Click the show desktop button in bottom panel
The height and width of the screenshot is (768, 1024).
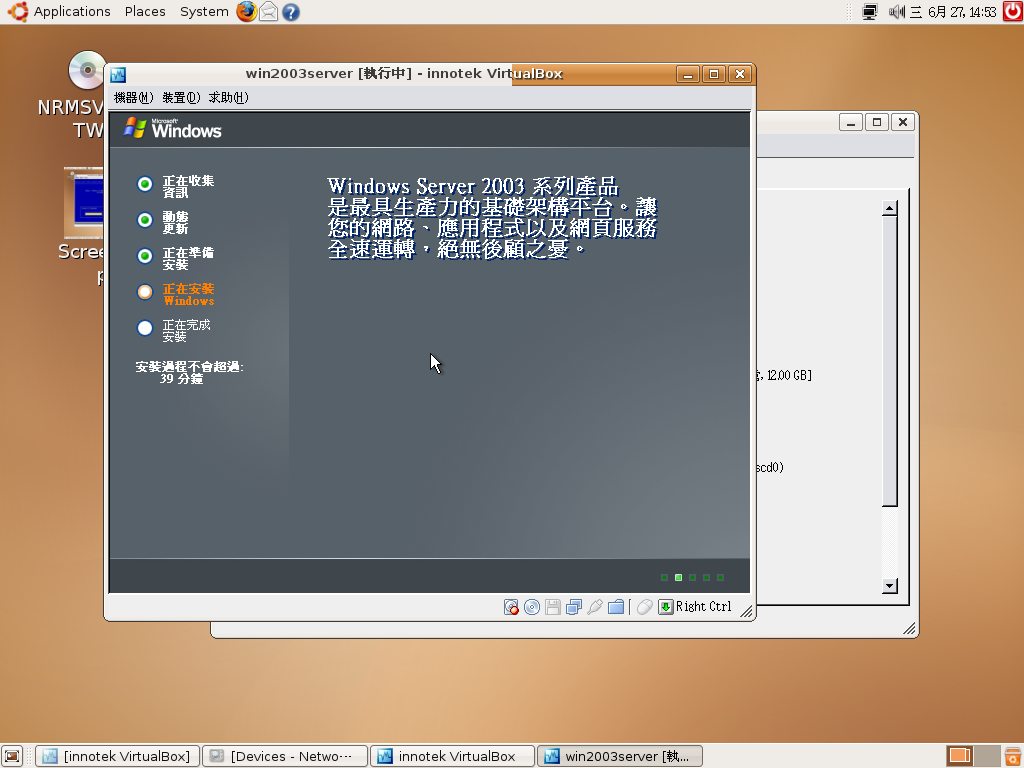(x=12, y=756)
